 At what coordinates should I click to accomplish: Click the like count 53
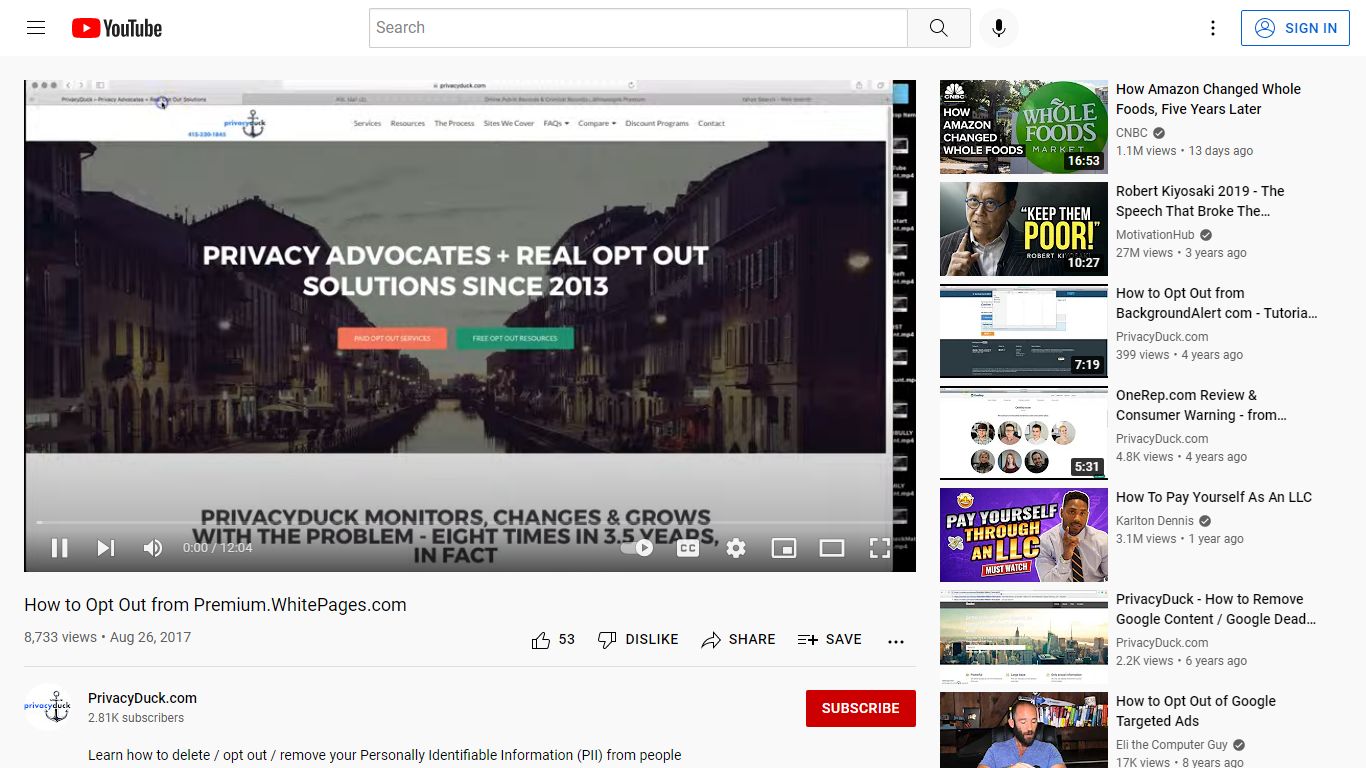pyautogui.click(x=567, y=640)
